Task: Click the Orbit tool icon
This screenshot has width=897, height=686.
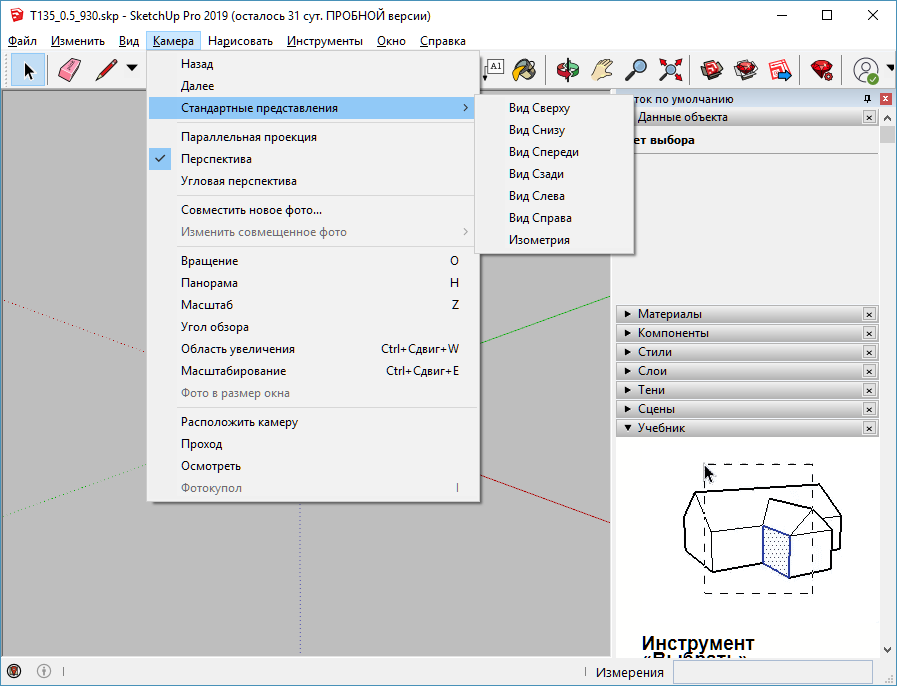Action: point(568,69)
